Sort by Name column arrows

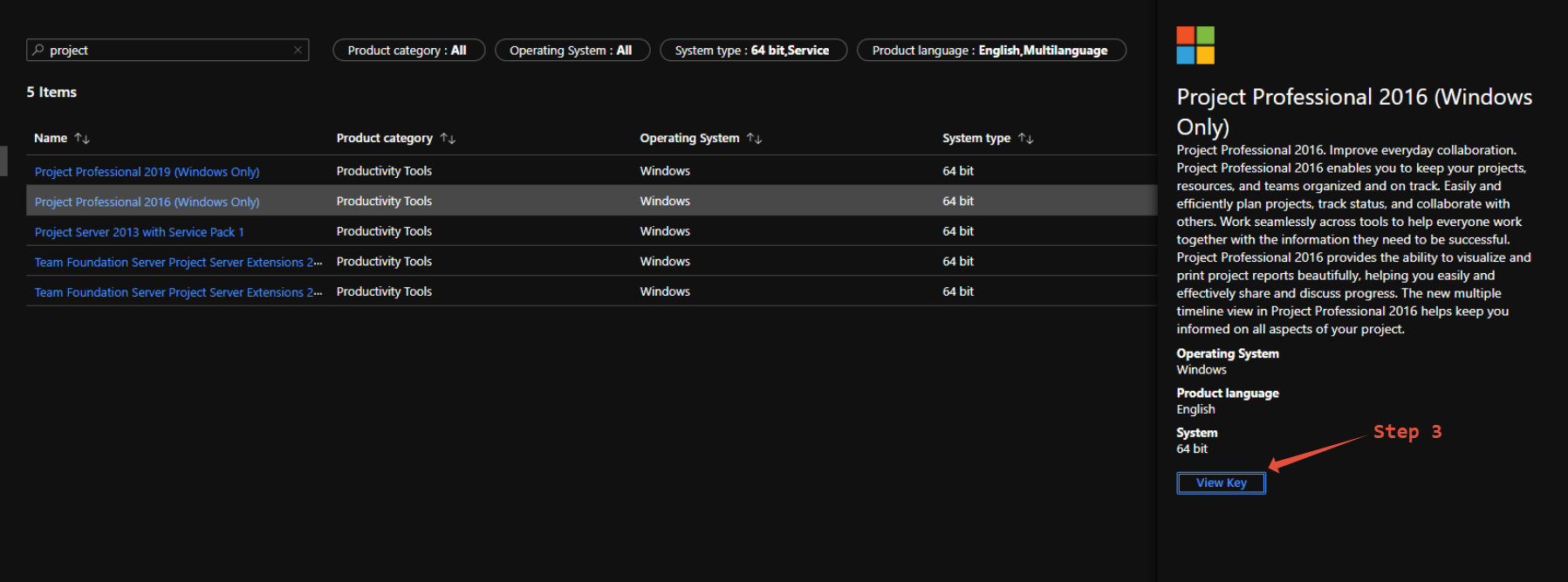pos(82,138)
